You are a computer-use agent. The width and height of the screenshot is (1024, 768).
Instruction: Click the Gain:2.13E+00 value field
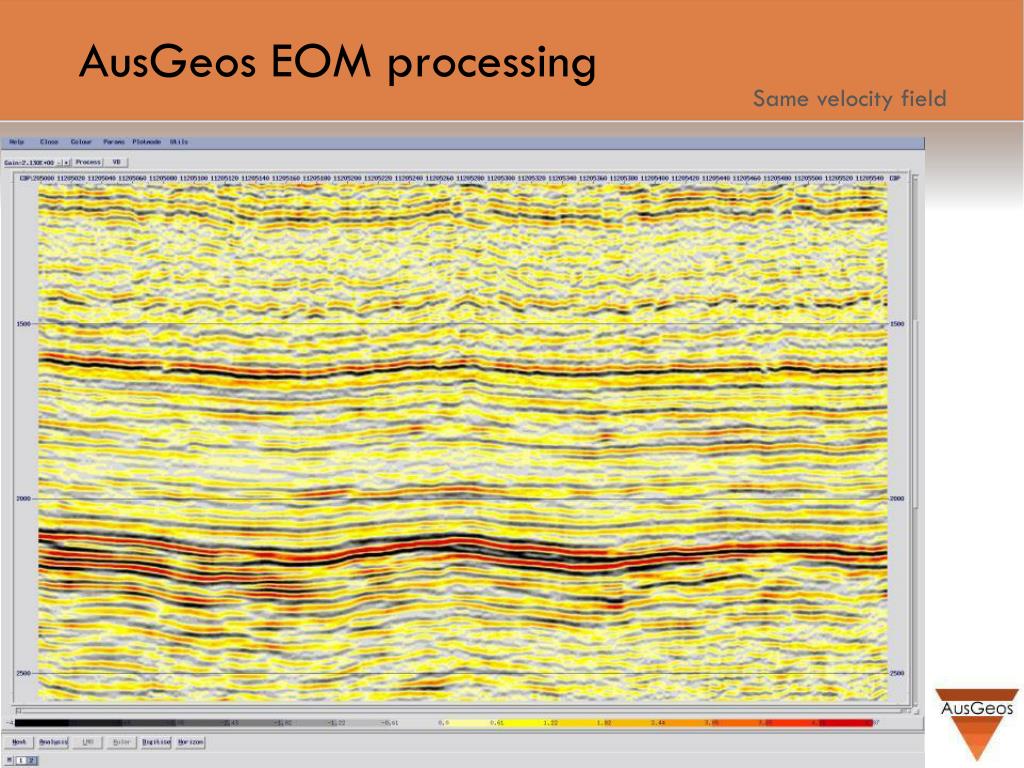coord(29,162)
